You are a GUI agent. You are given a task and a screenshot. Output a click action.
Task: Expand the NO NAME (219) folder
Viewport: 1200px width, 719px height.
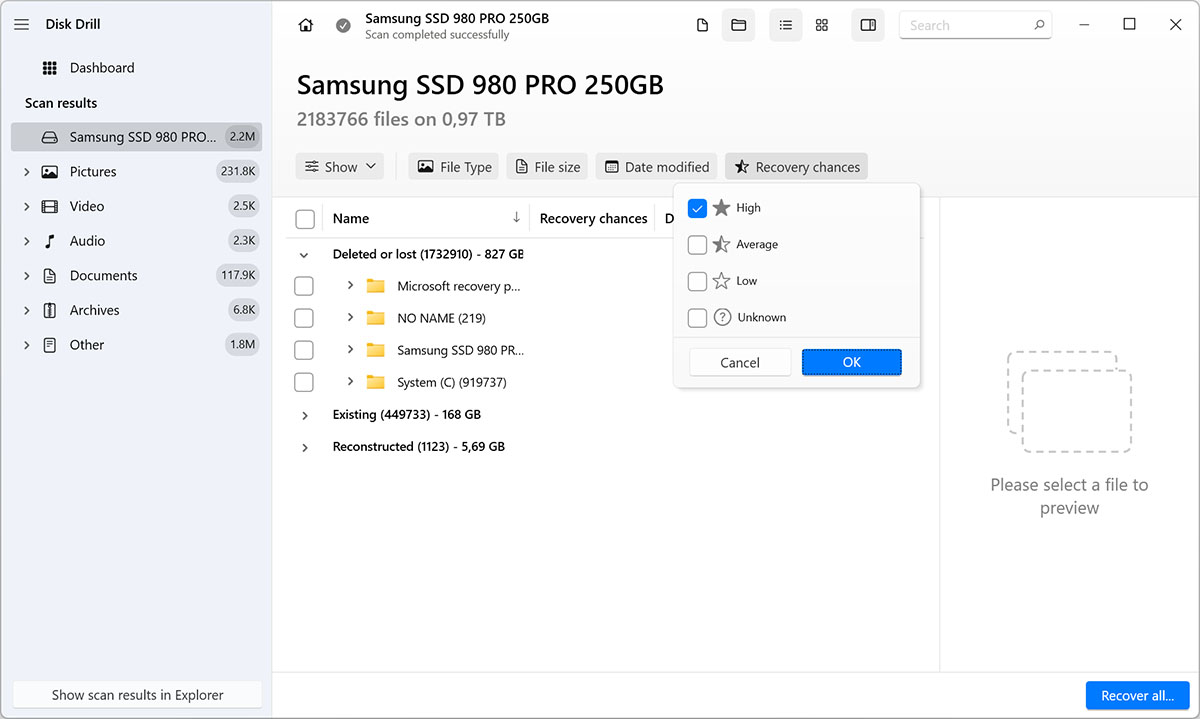click(x=350, y=318)
